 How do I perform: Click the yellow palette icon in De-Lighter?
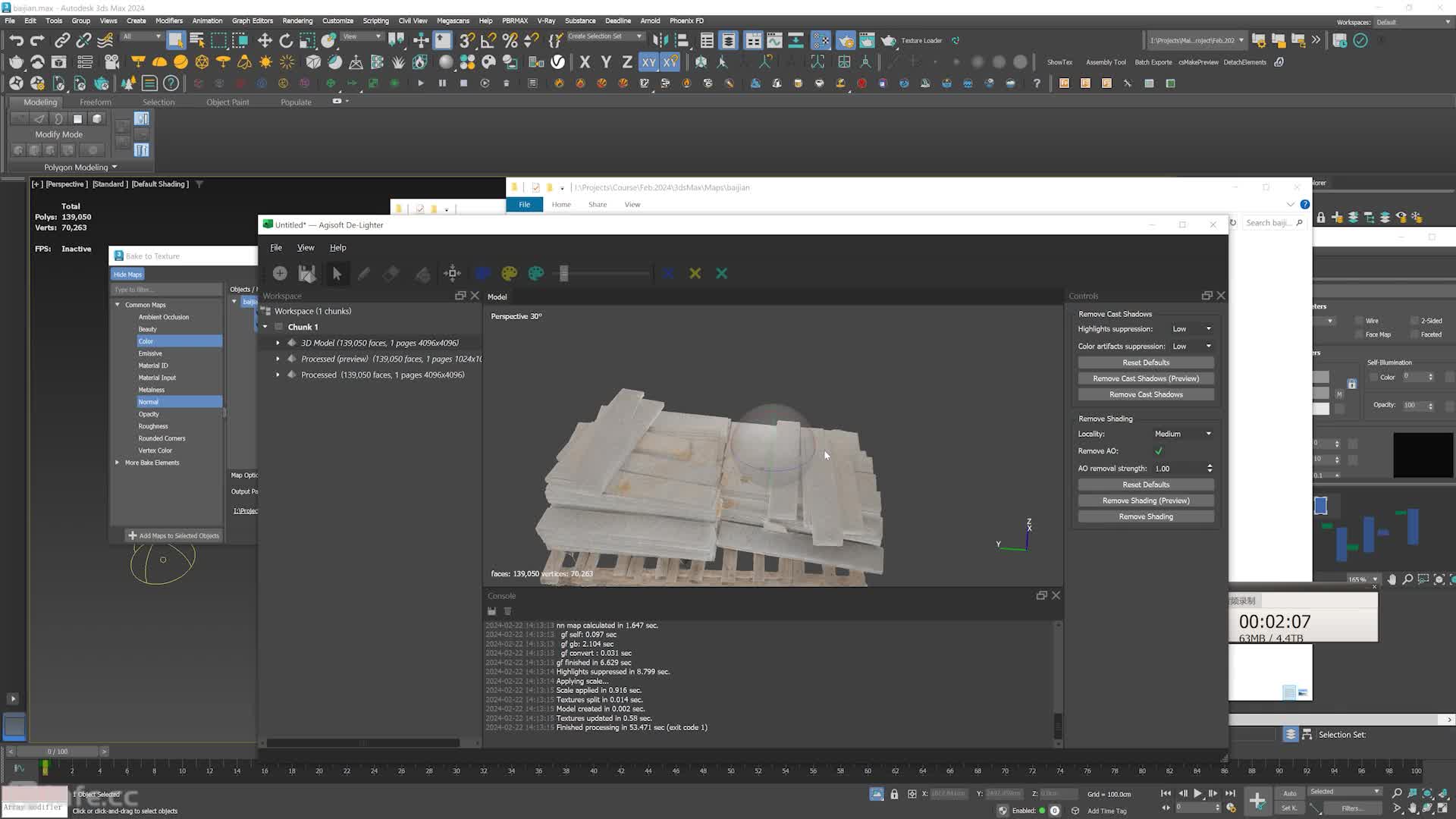click(510, 273)
